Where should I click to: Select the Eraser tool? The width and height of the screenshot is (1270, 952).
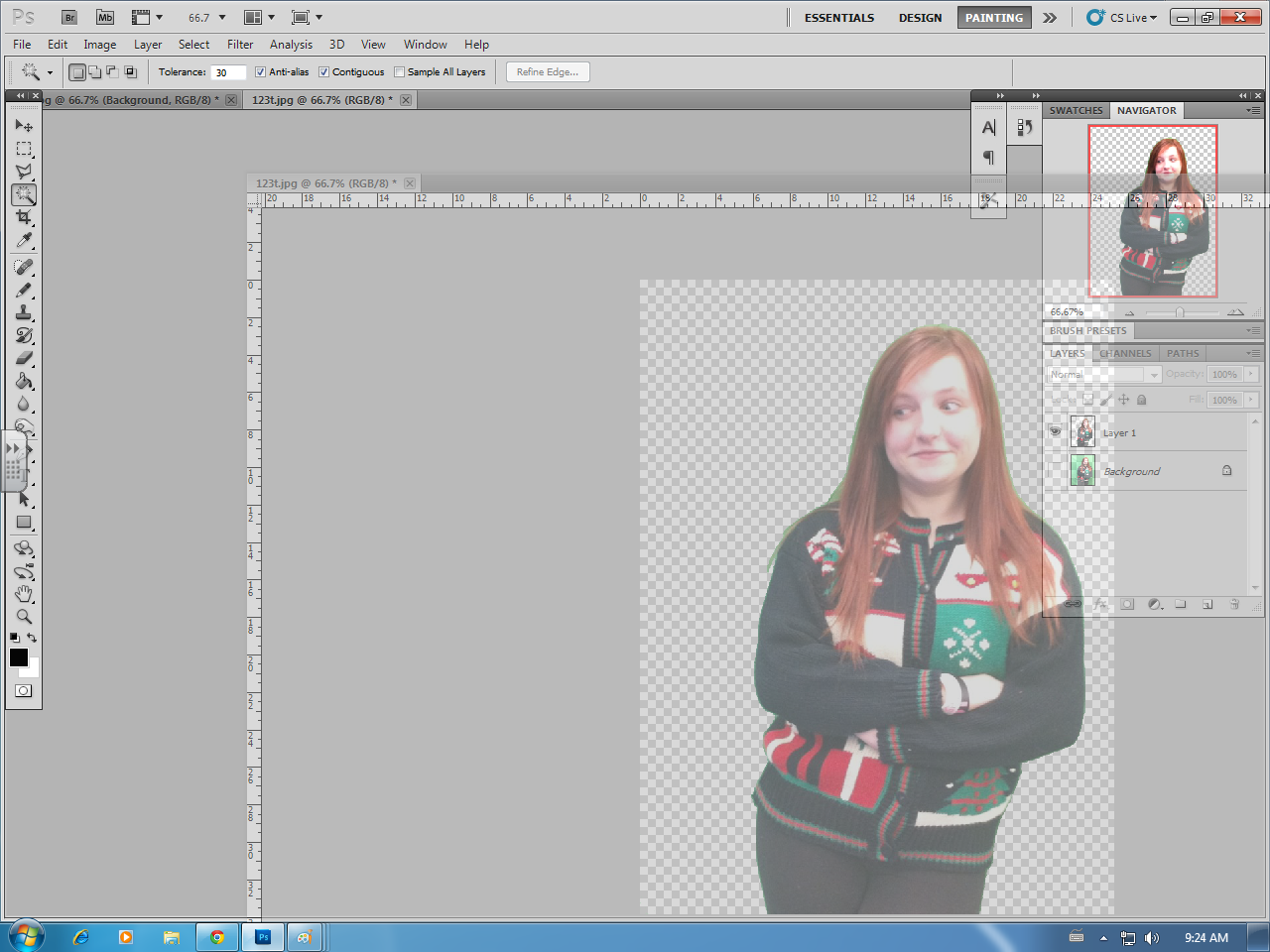24,358
